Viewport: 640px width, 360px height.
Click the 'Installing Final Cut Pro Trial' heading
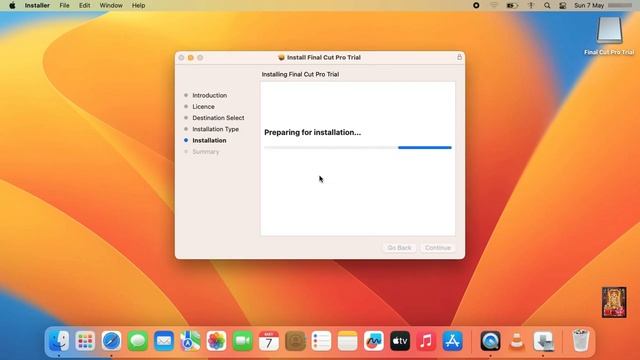pyautogui.click(x=300, y=74)
